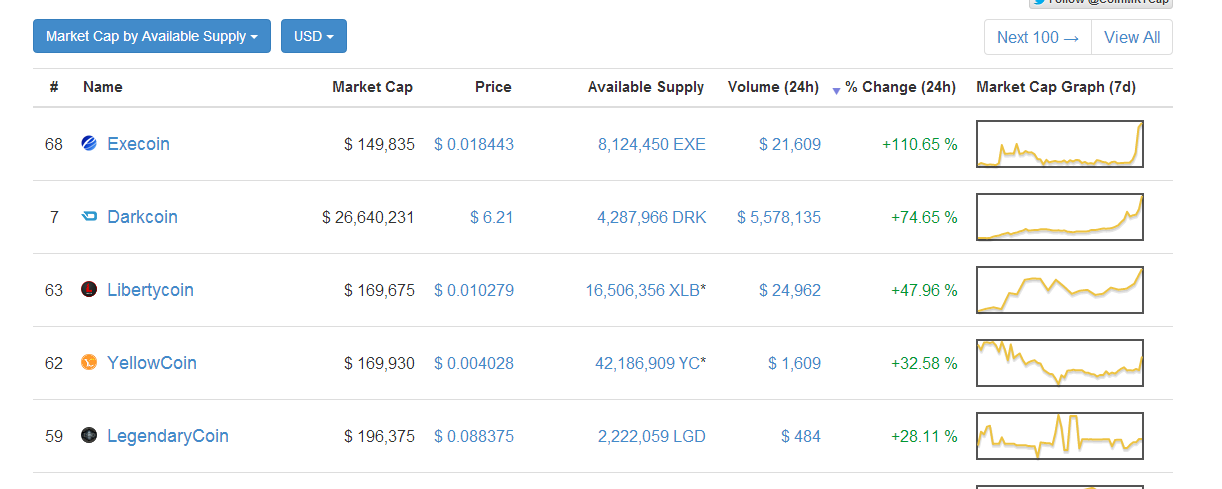Sort by % Change (24h) column header

(x=900, y=87)
